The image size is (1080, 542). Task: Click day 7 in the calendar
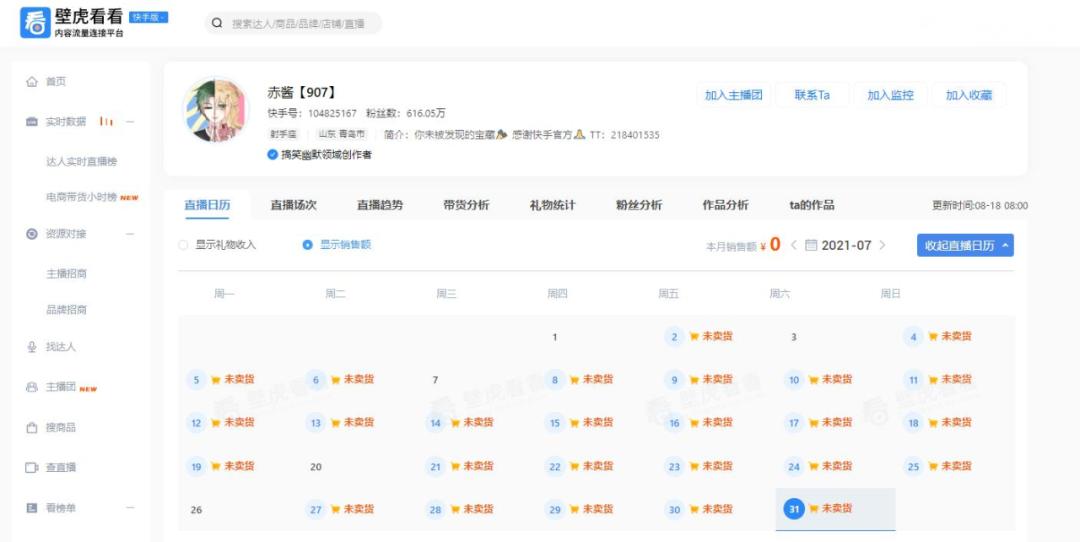click(x=435, y=380)
